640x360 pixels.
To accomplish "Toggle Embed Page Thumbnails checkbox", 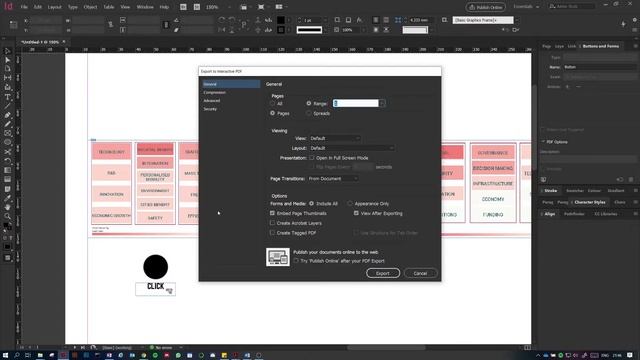I will pyautogui.click(x=272, y=213).
